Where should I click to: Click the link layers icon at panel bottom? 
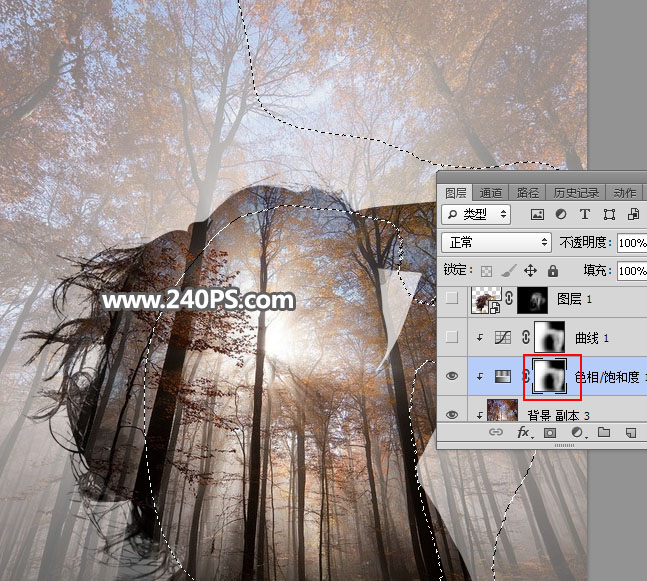click(496, 432)
